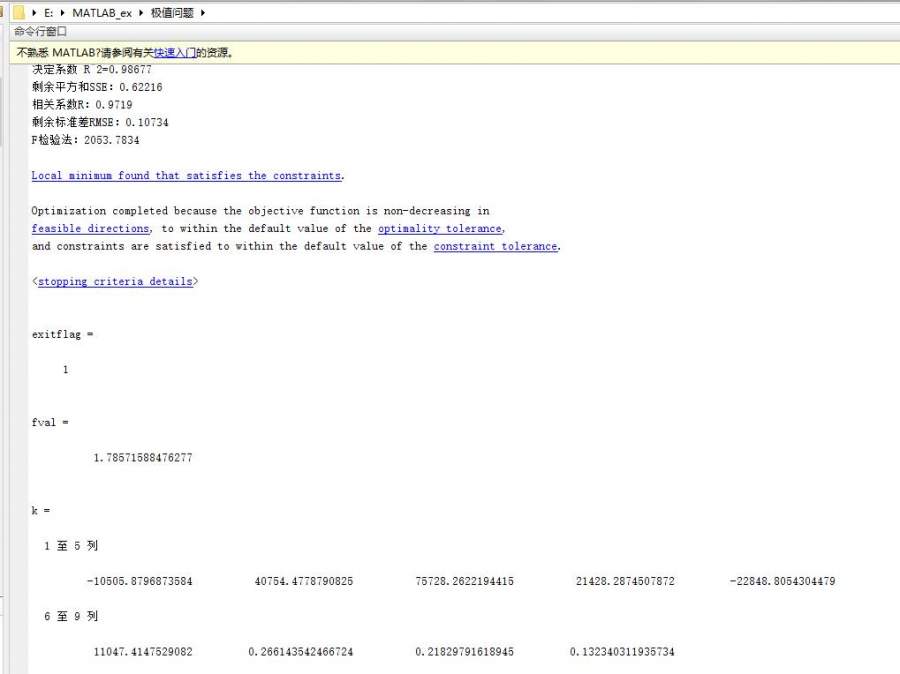Screen dimensions: 900x674
Task: Click the fval value 1.78571588476277
Action: pyautogui.click(x=143, y=458)
